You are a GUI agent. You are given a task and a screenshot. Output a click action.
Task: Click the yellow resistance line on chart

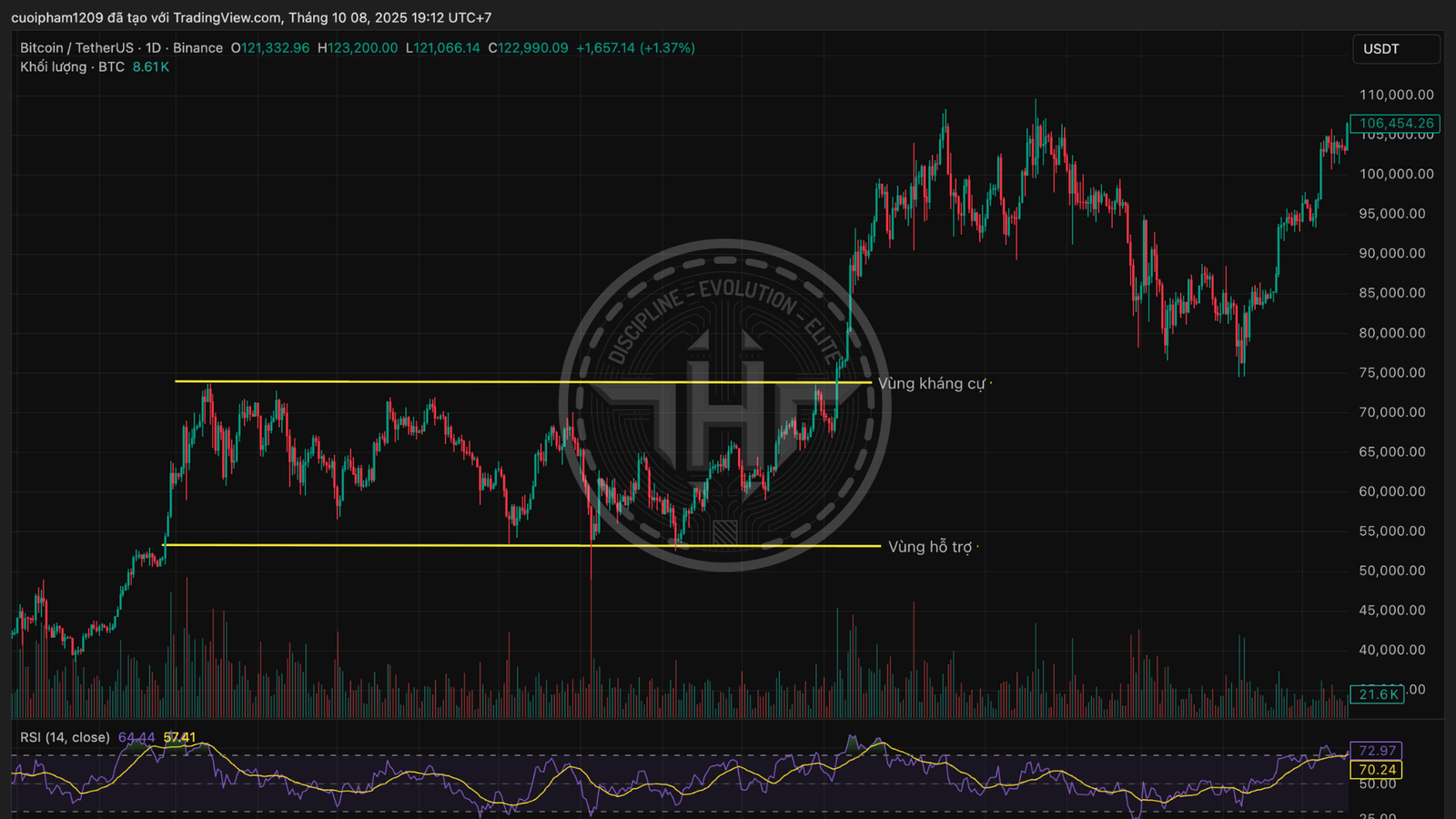coord(455,382)
